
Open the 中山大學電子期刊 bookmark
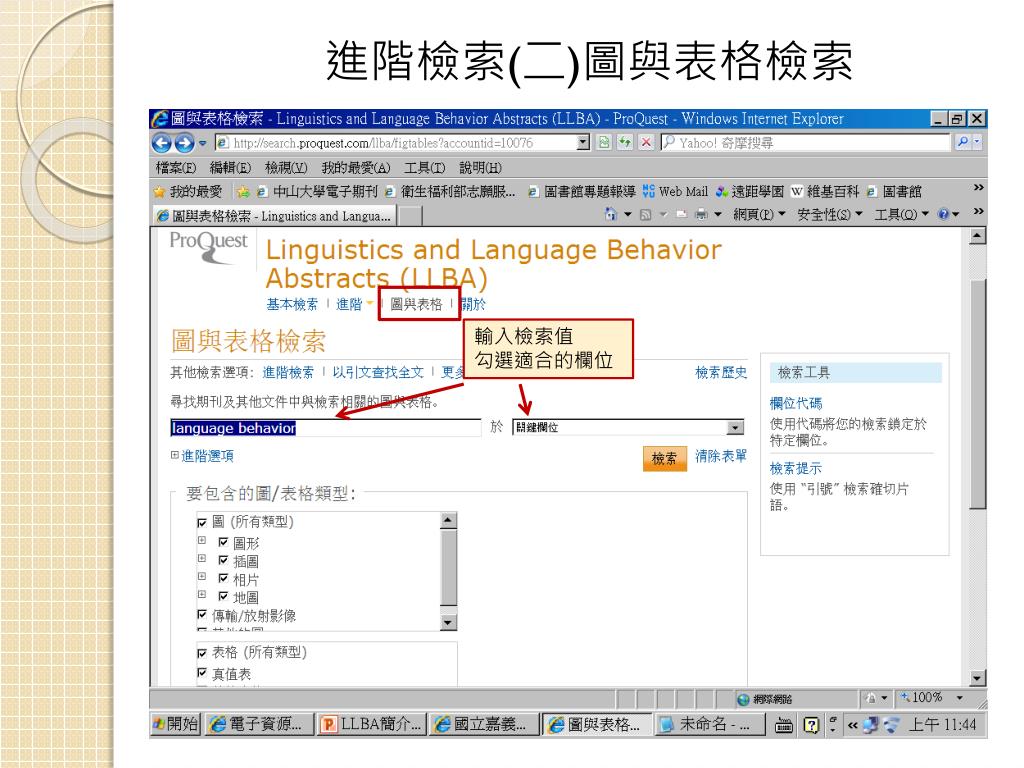tap(317, 192)
